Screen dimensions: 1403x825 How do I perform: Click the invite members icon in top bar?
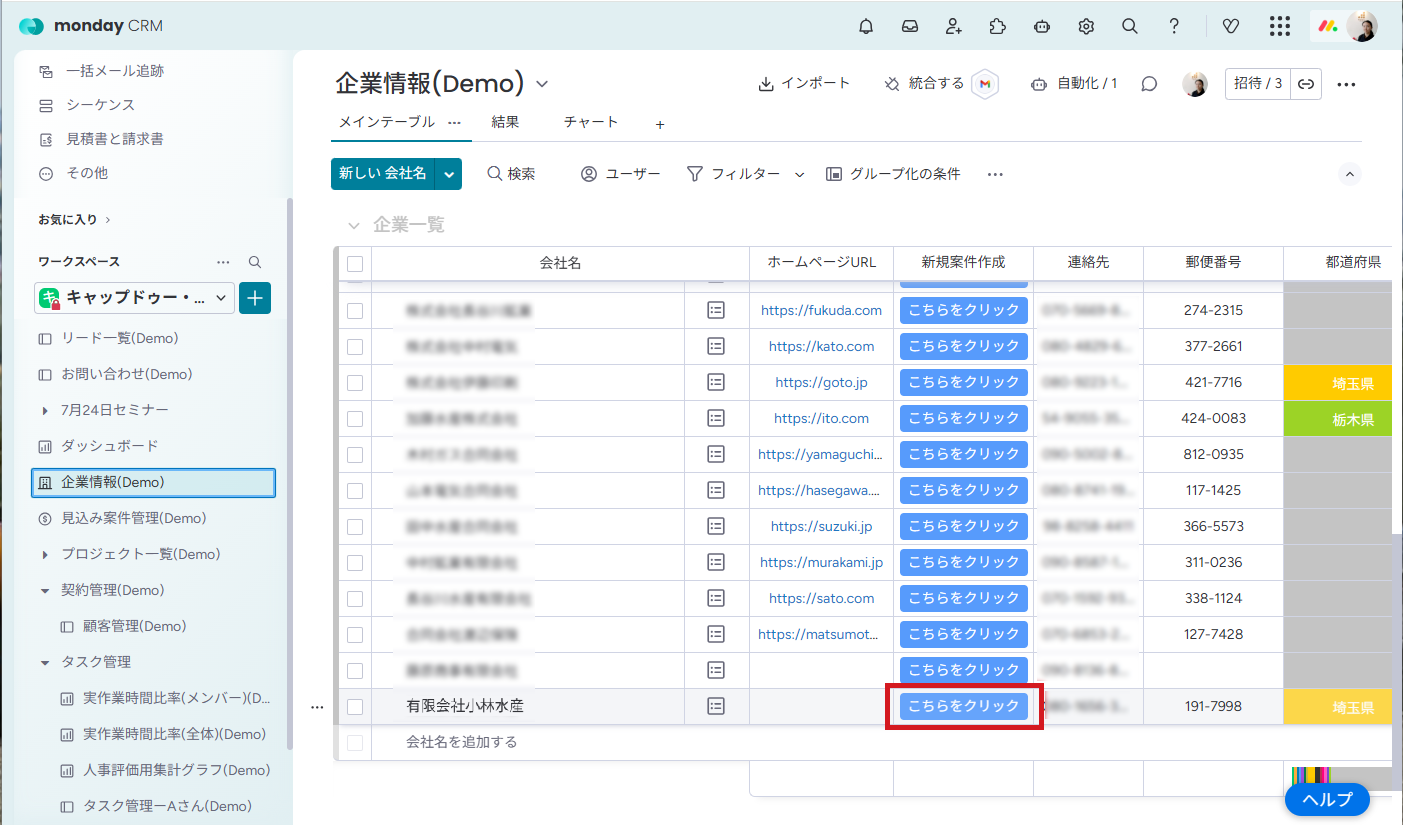pyautogui.click(x=954, y=27)
